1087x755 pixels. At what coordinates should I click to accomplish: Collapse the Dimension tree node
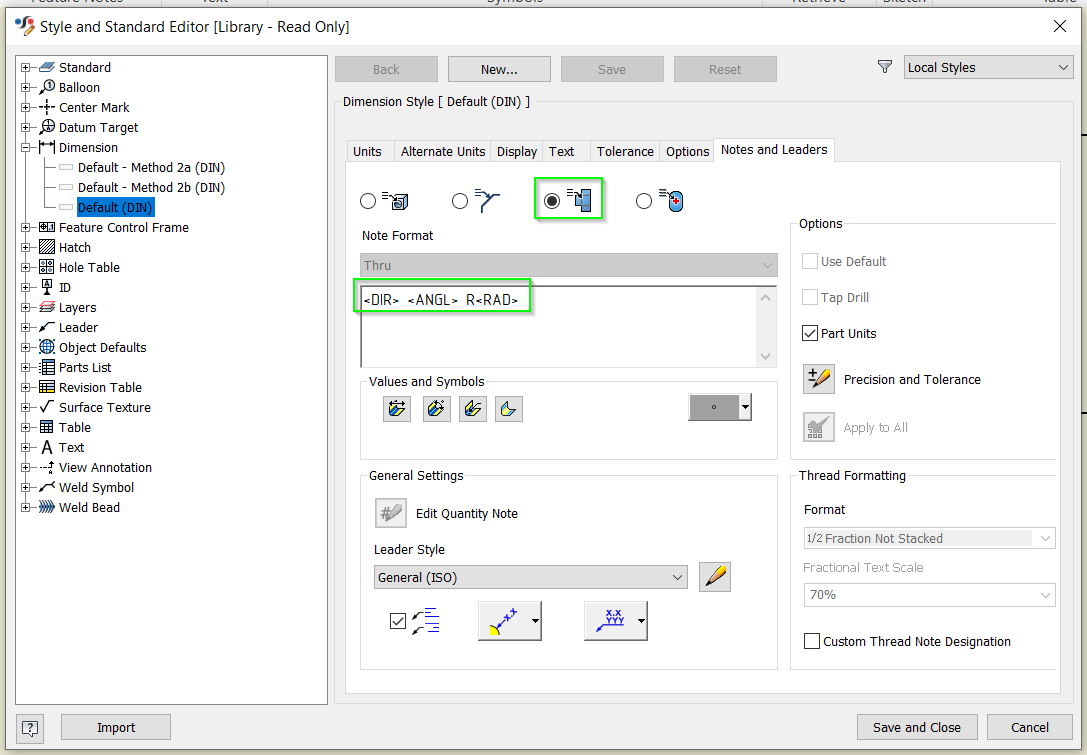pos(26,148)
